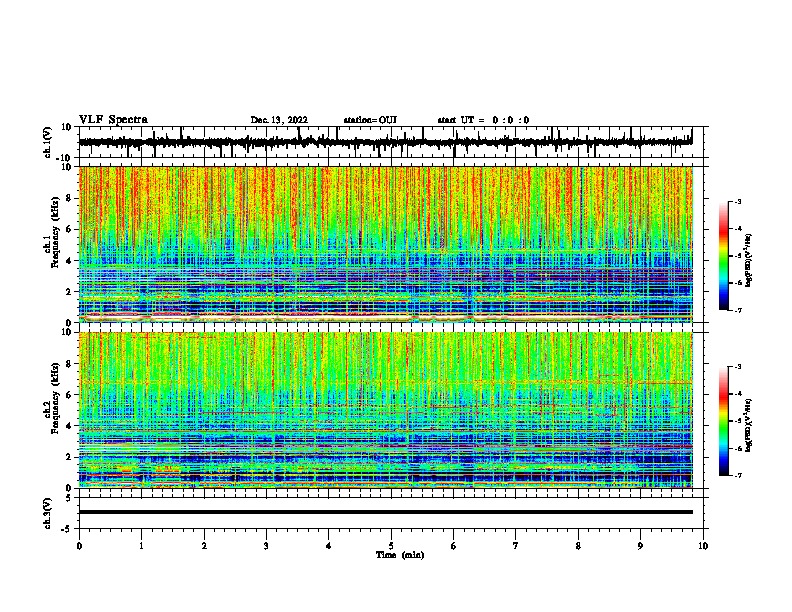Click the time-axis tick label "9"
The height and width of the screenshot is (612, 792).
[640, 546]
